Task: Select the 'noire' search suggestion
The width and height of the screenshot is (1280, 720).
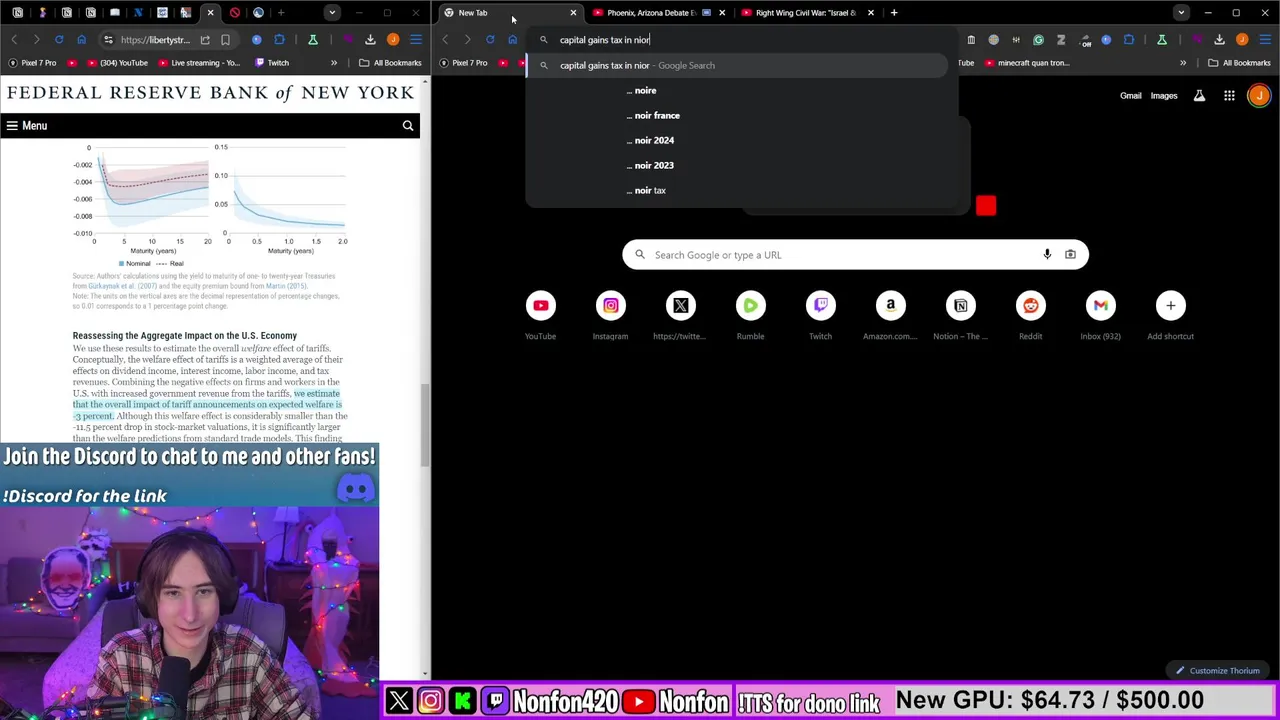Action: (x=737, y=90)
